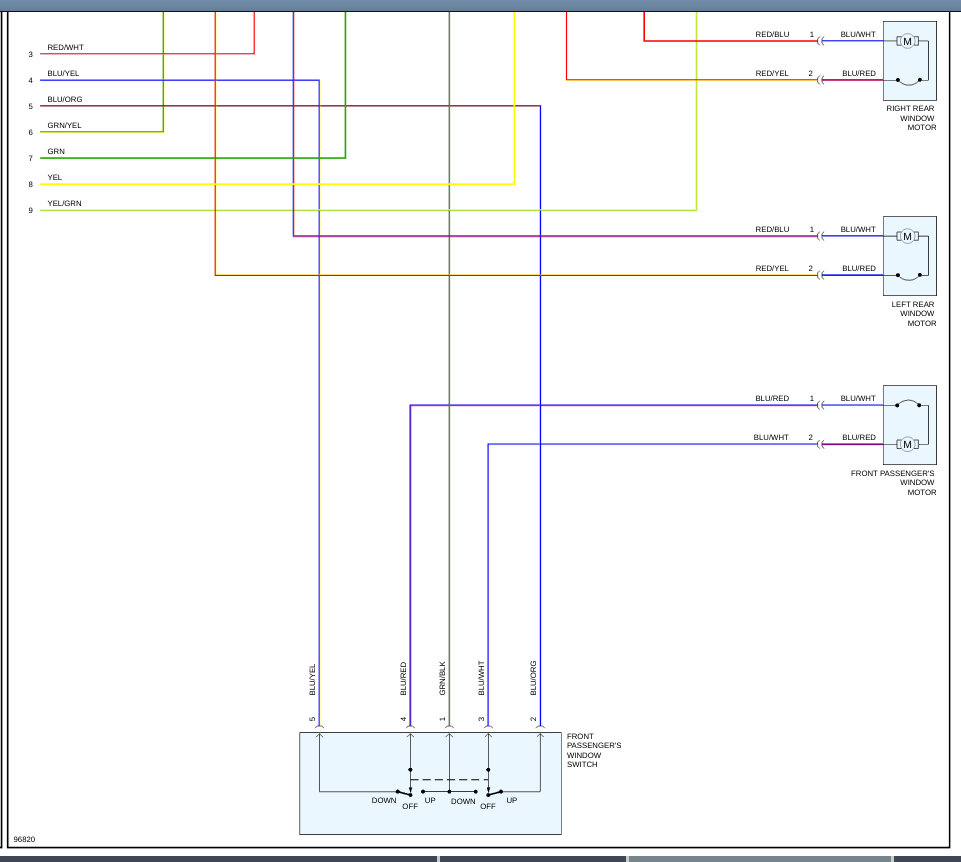Click the vertical BLU/WHT label above the switch
This screenshot has width=961, height=862.
tap(481, 678)
